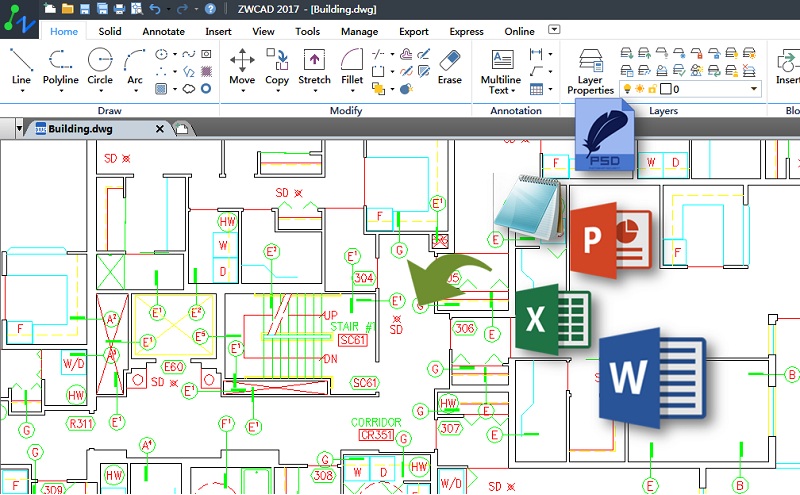Open the layer list dropdown arrow
The image size is (800, 495).
pyautogui.click(x=754, y=89)
